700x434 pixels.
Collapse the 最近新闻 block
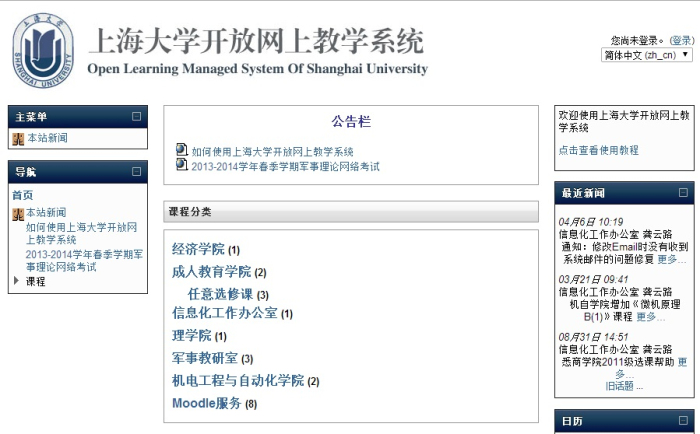click(683, 192)
